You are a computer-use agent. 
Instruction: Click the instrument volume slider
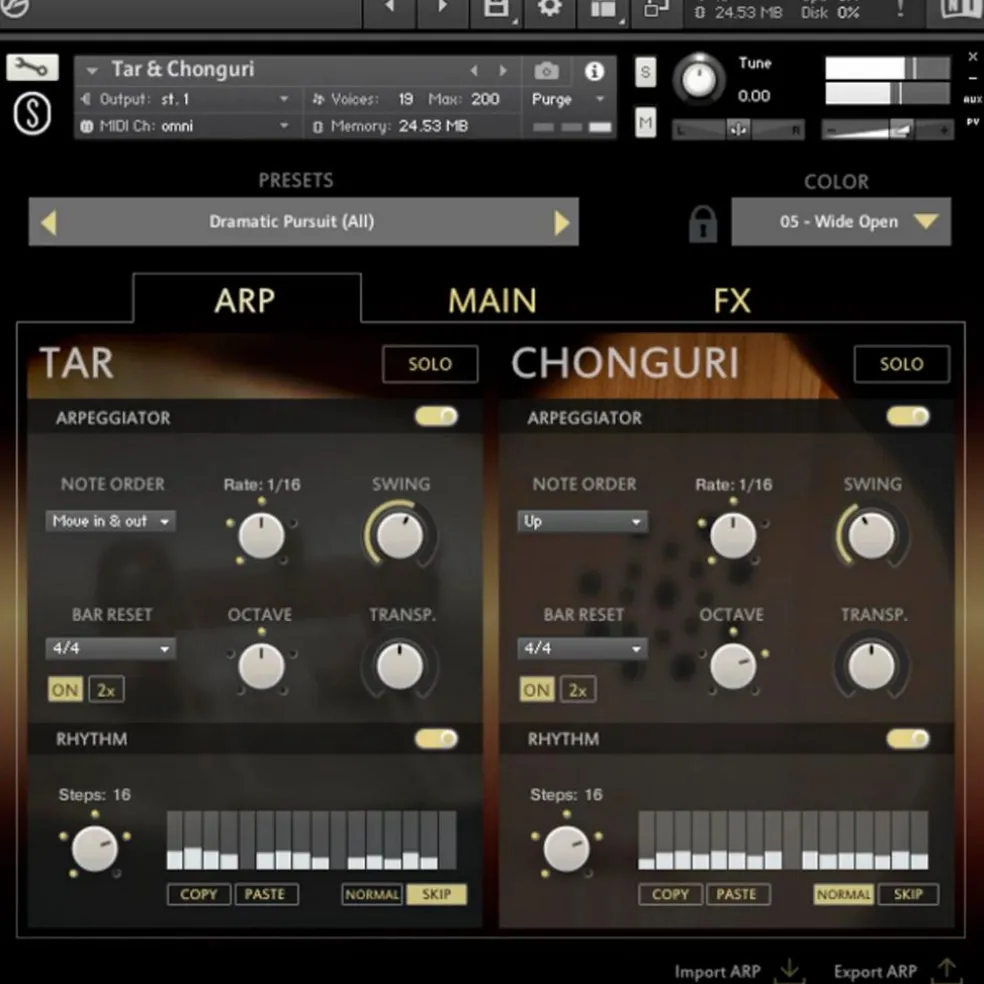887,131
